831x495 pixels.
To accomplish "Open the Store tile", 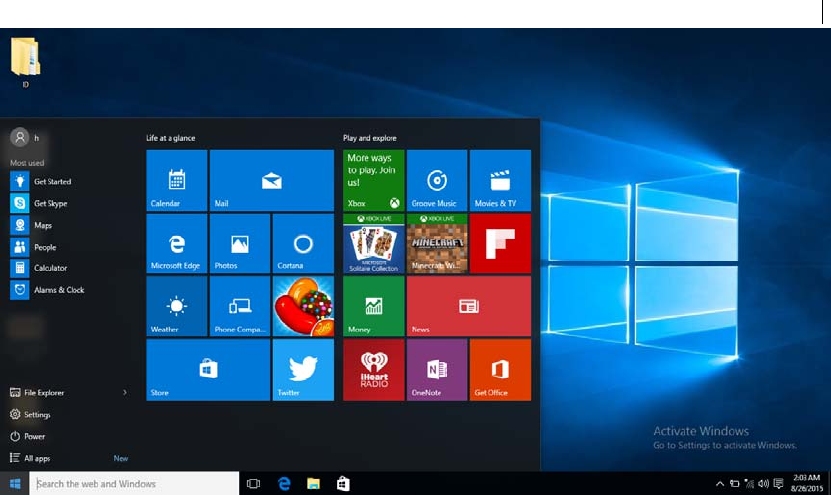I will [208, 369].
